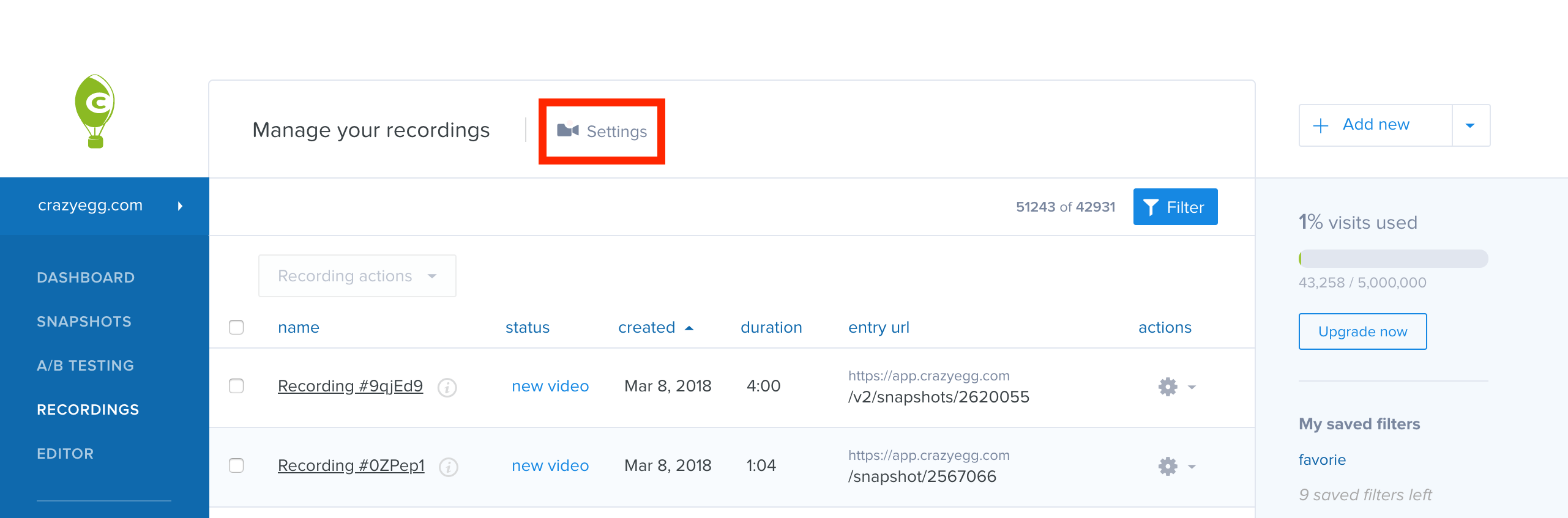This screenshot has height=518, width=1568.
Task: Check the box for Recording #9qjEd9
Action: [236, 386]
